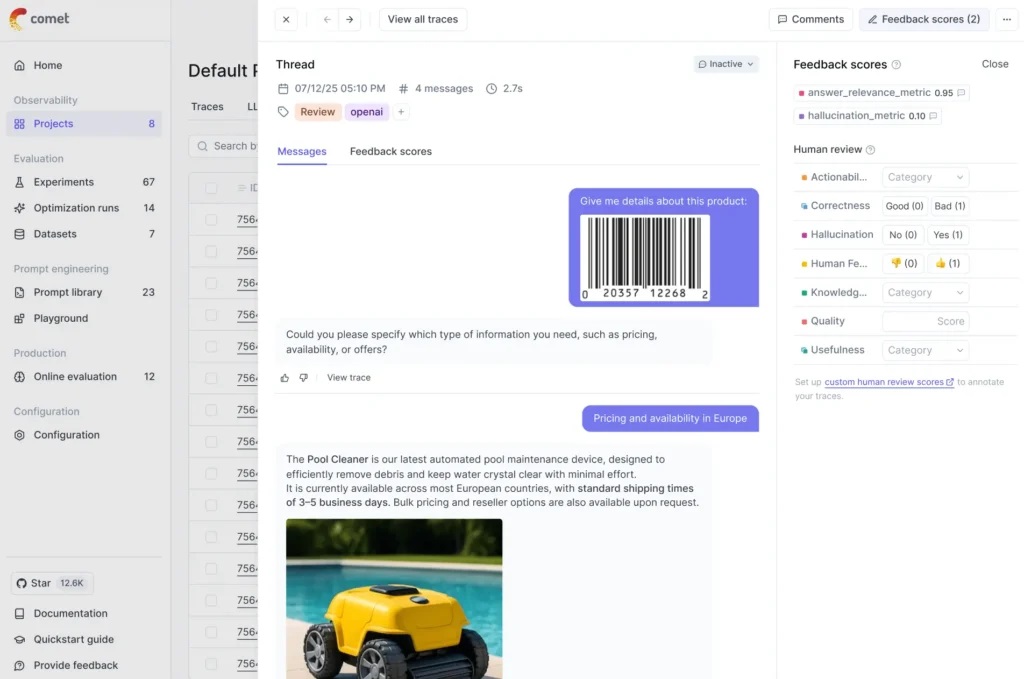The width and height of the screenshot is (1024, 679).
Task: Go to next trace arrow
Action: pos(349,19)
